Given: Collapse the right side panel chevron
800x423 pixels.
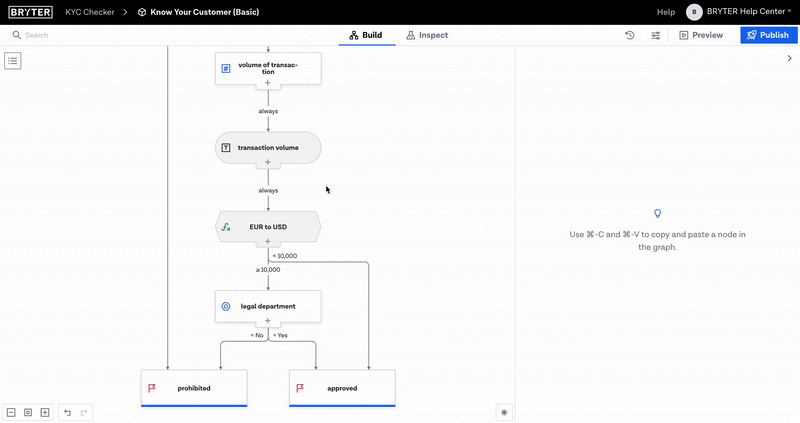Looking at the screenshot, I should click(x=789, y=59).
